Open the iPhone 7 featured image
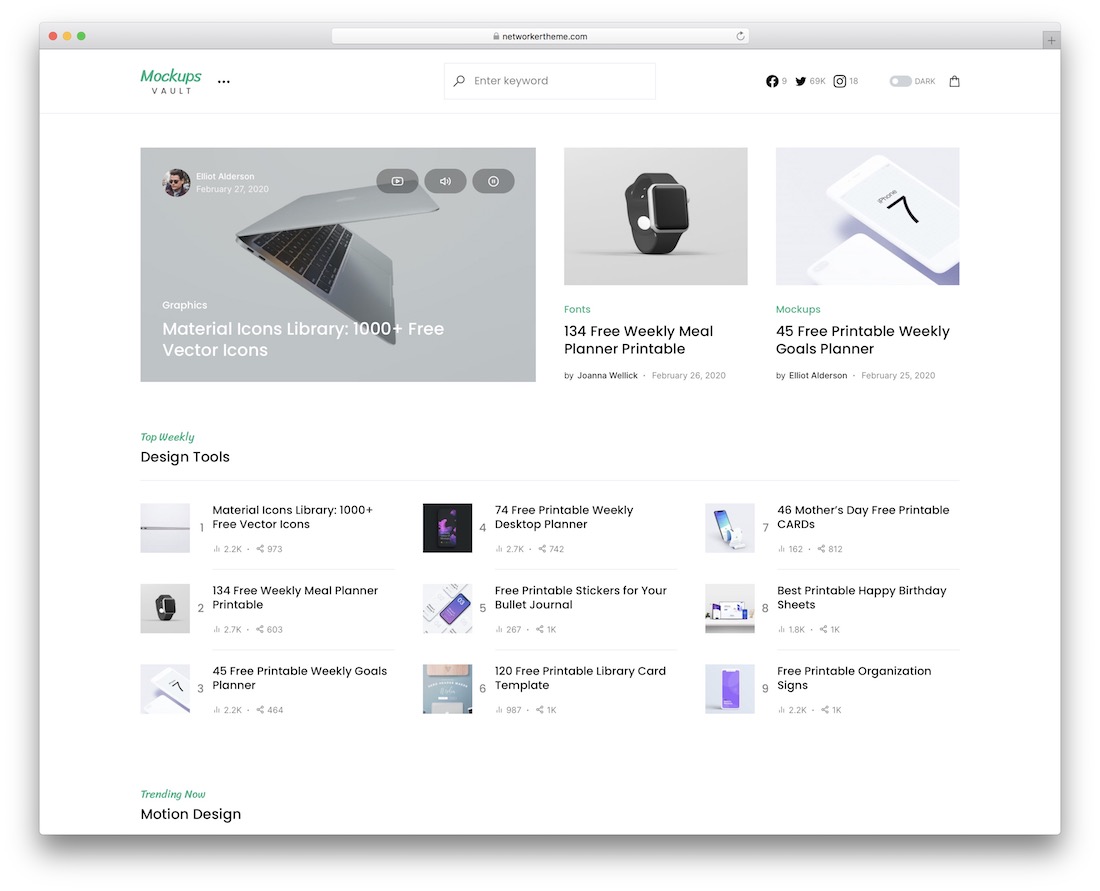This screenshot has height=891, width=1100. point(867,216)
